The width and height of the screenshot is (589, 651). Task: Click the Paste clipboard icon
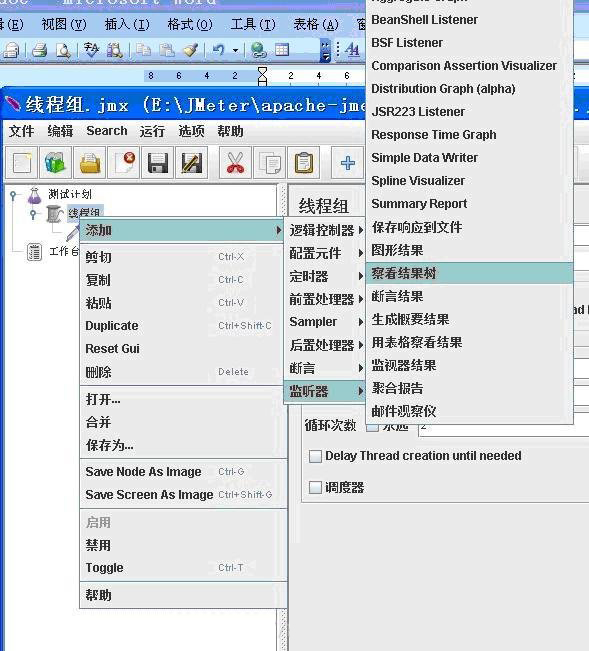(303, 163)
